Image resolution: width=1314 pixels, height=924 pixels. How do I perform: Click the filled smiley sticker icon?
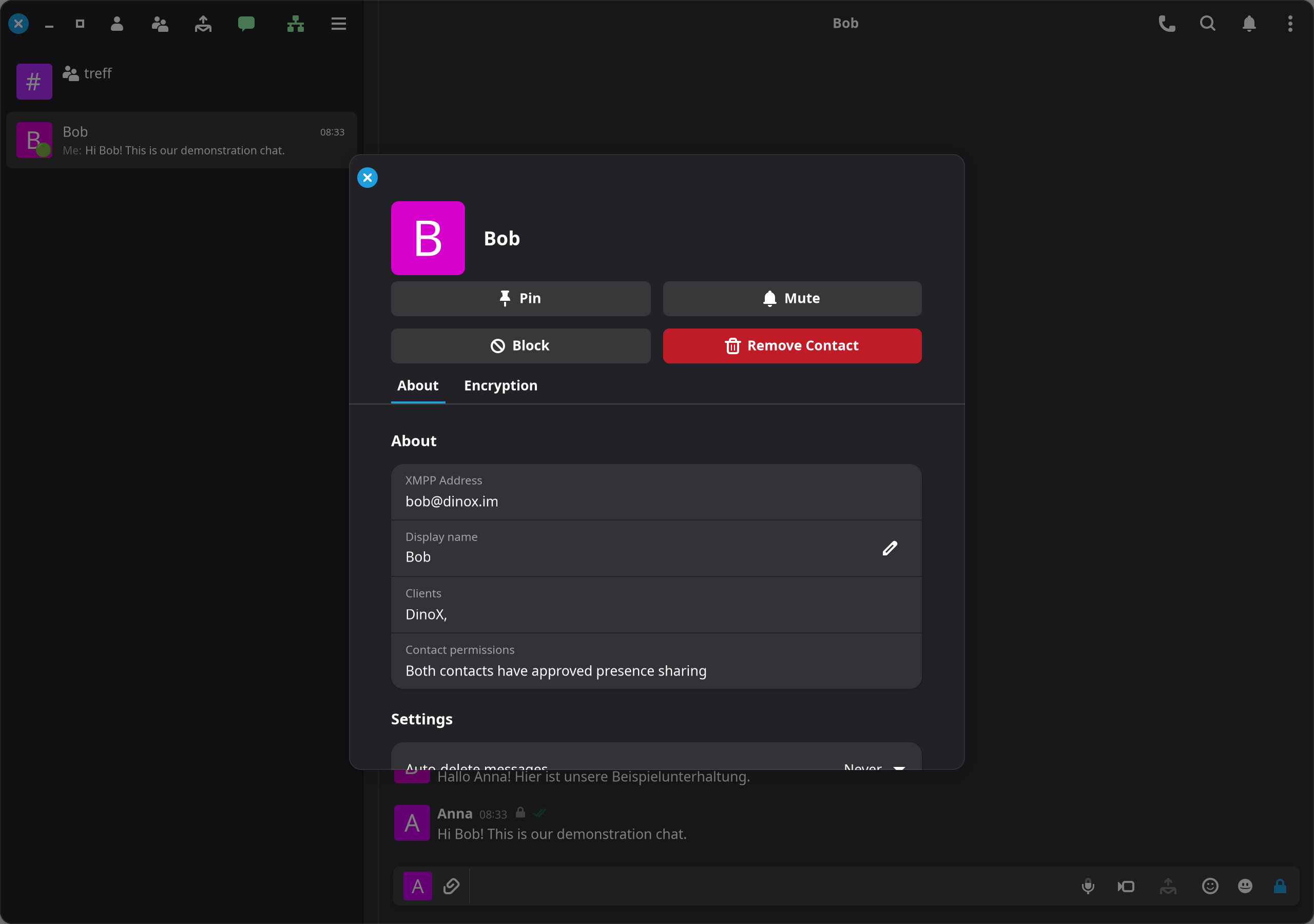click(1245, 886)
